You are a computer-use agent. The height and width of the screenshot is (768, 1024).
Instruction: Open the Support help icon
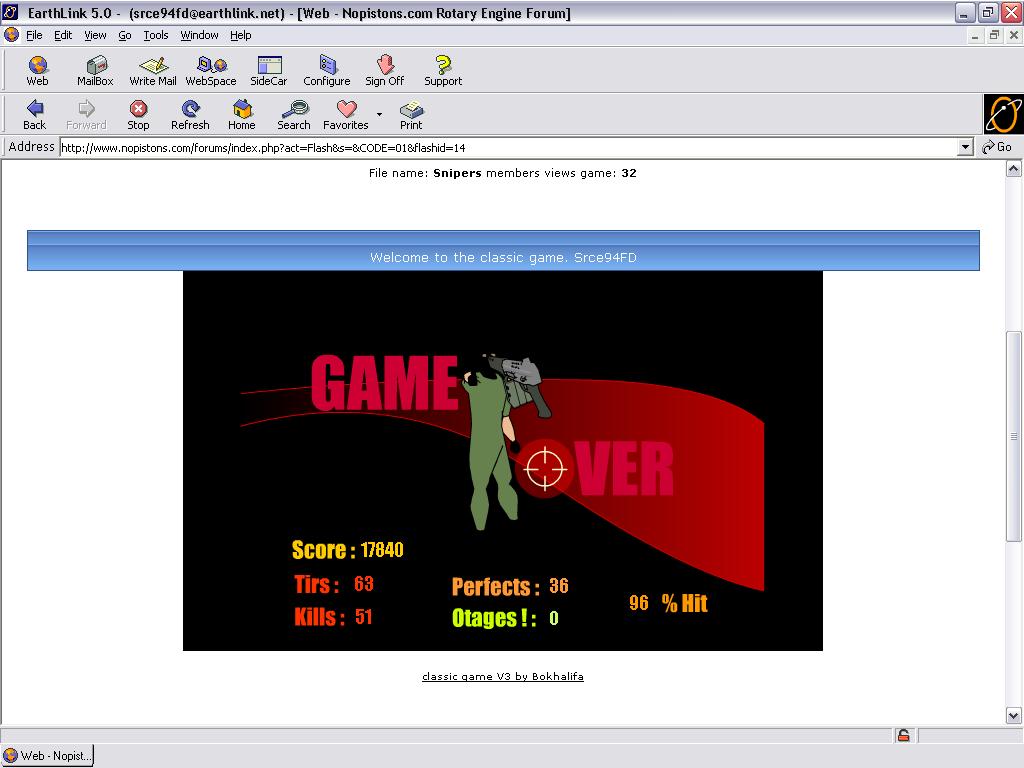443,70
